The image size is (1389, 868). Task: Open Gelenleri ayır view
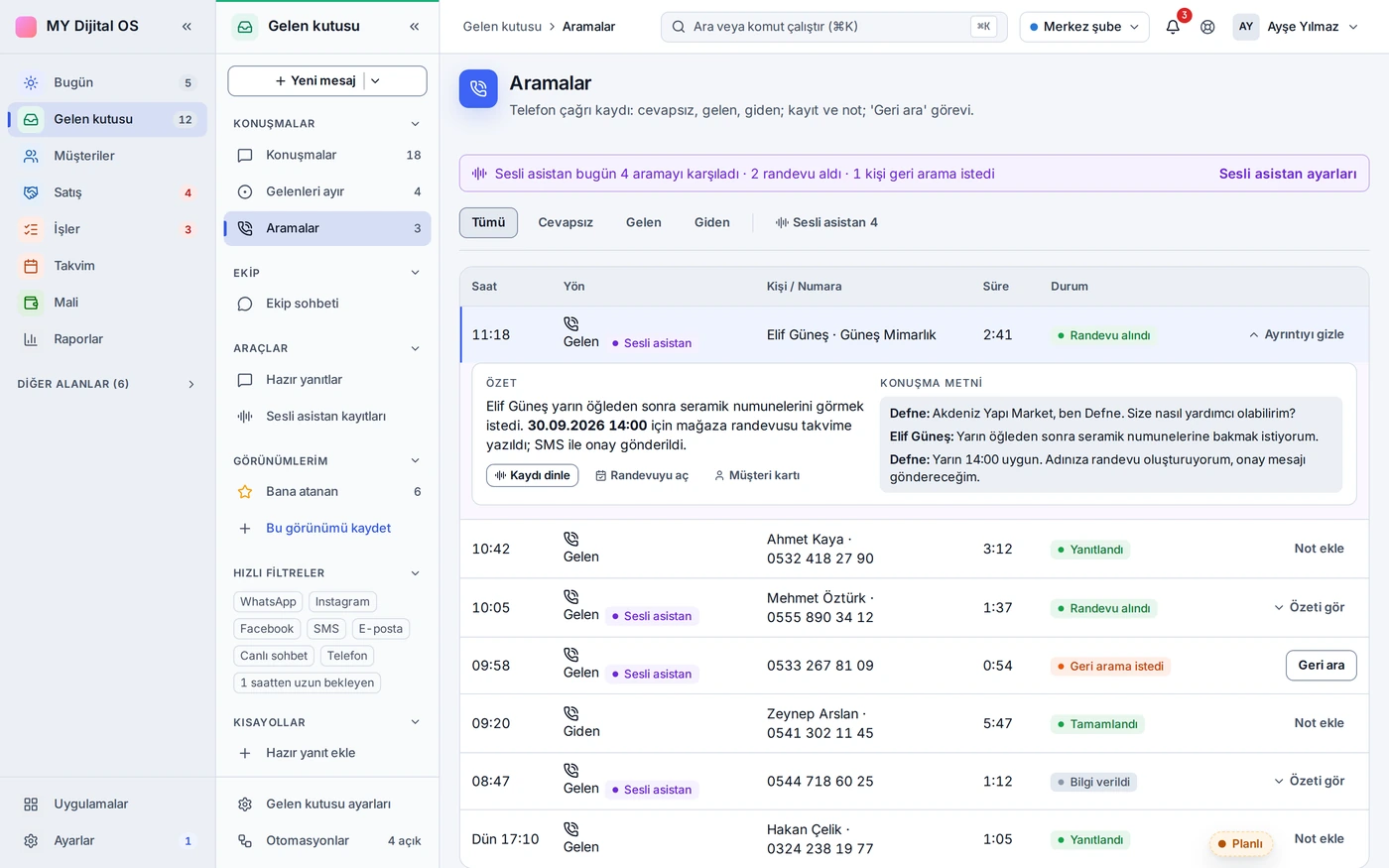327,191
